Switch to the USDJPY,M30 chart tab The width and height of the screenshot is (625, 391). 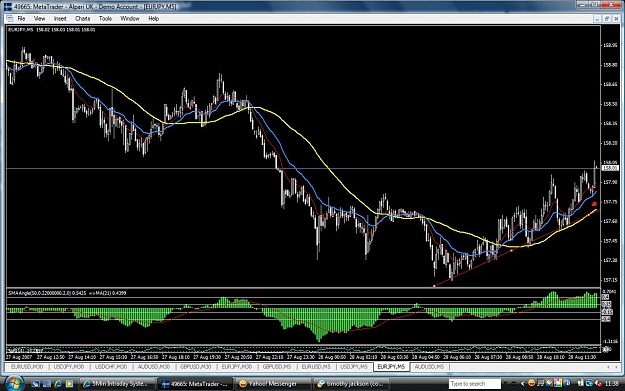69,367
